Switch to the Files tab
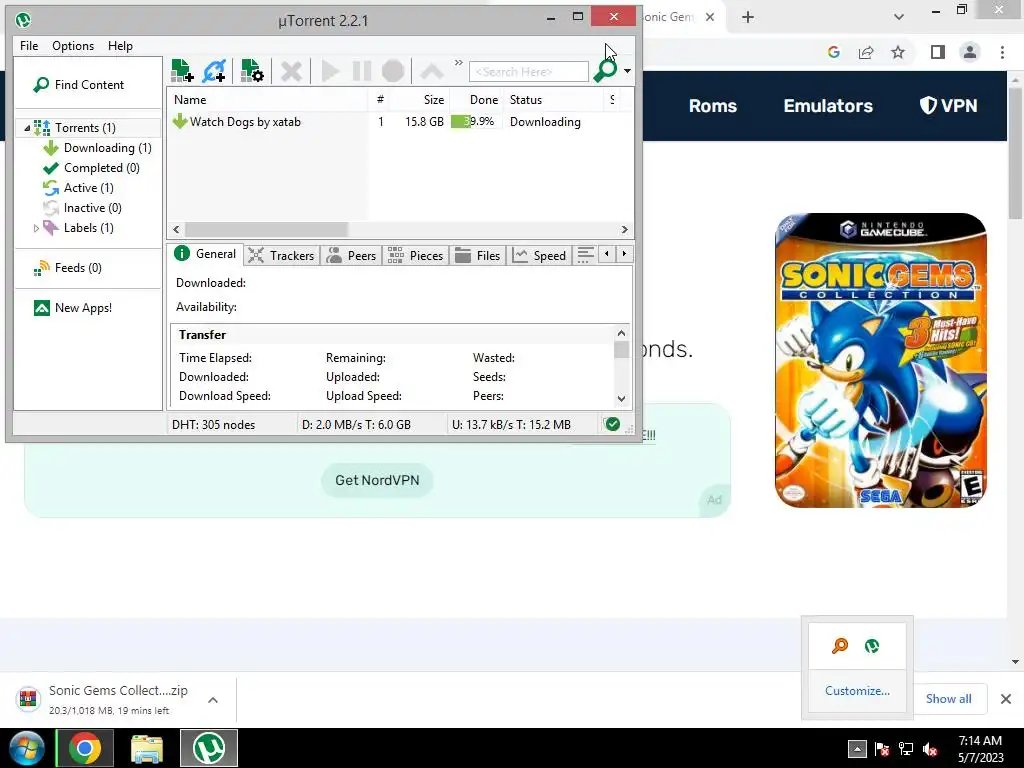Image resolution: width=1024 pixels, height=768 pixels. [478, 255]
